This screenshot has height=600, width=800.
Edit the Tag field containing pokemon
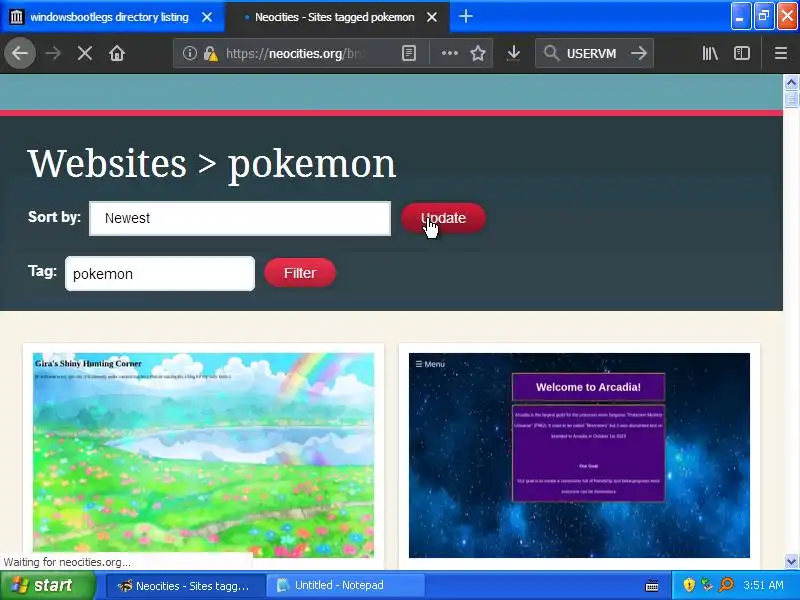[x=160, y=274]
